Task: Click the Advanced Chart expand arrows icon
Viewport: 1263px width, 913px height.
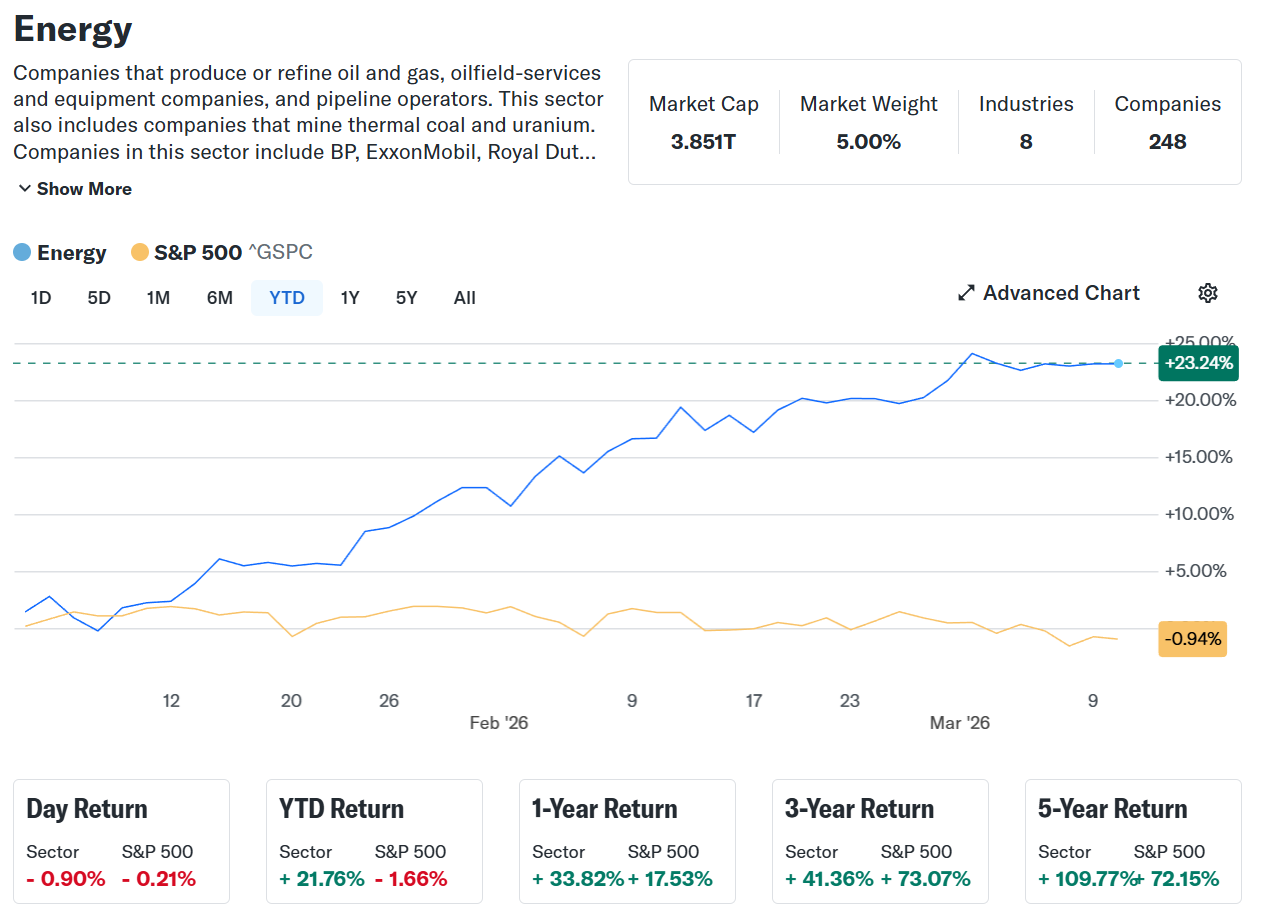Action: point(966,293)
